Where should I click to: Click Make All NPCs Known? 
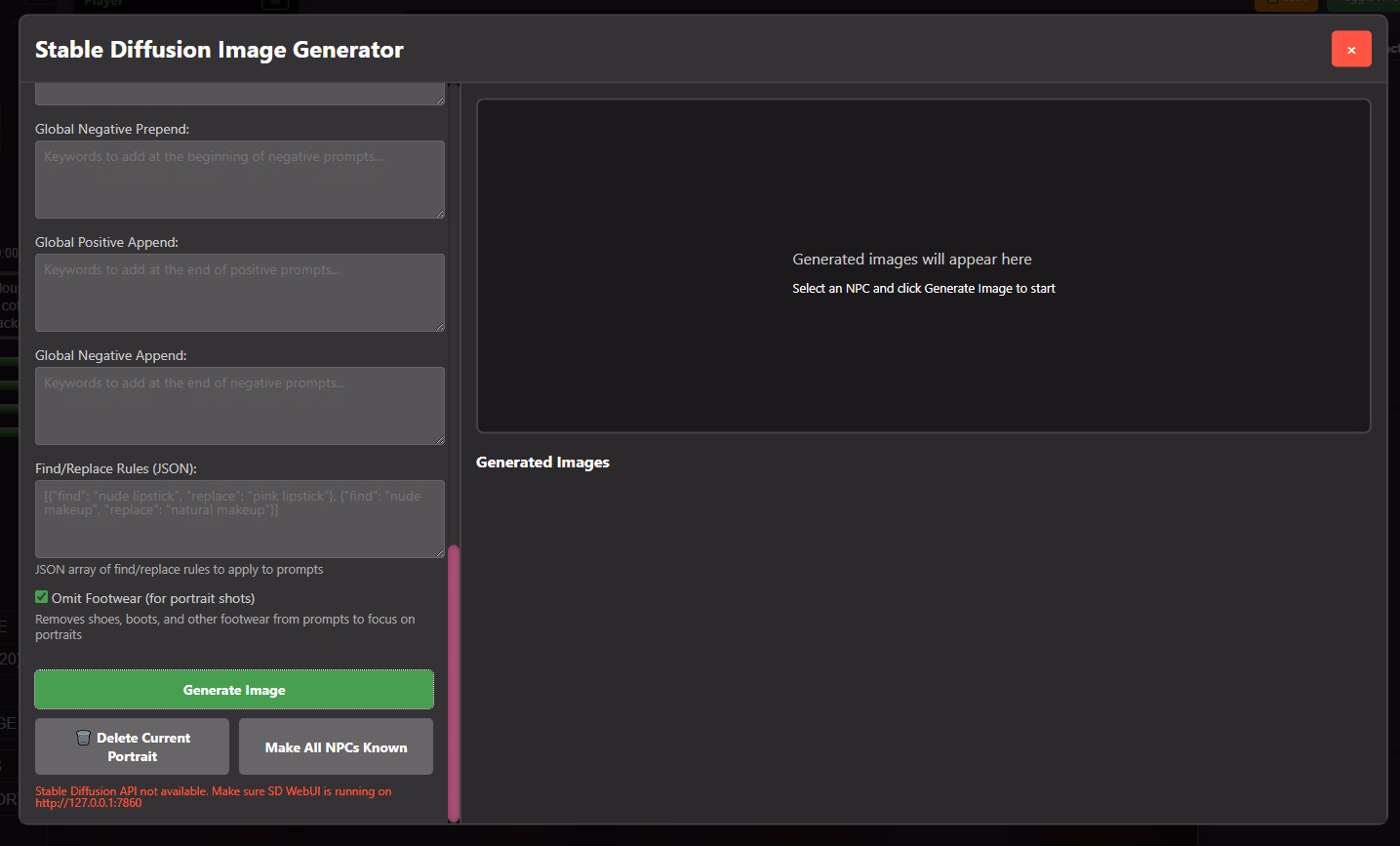click(336, 747)
